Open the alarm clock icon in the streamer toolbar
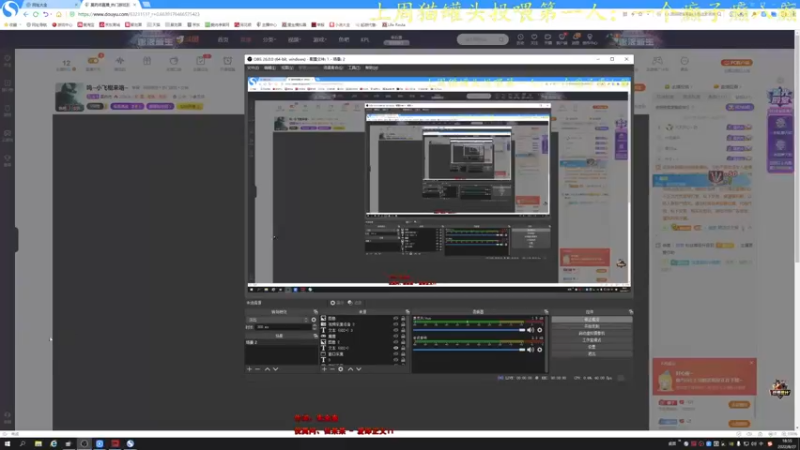 click(228, 63)
